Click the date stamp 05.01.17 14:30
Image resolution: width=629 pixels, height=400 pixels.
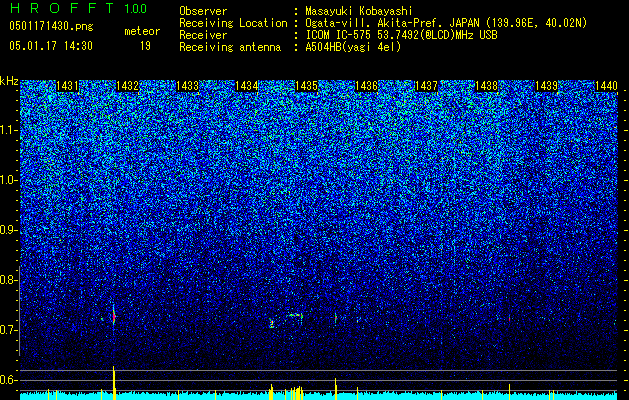tap(51, 46)
